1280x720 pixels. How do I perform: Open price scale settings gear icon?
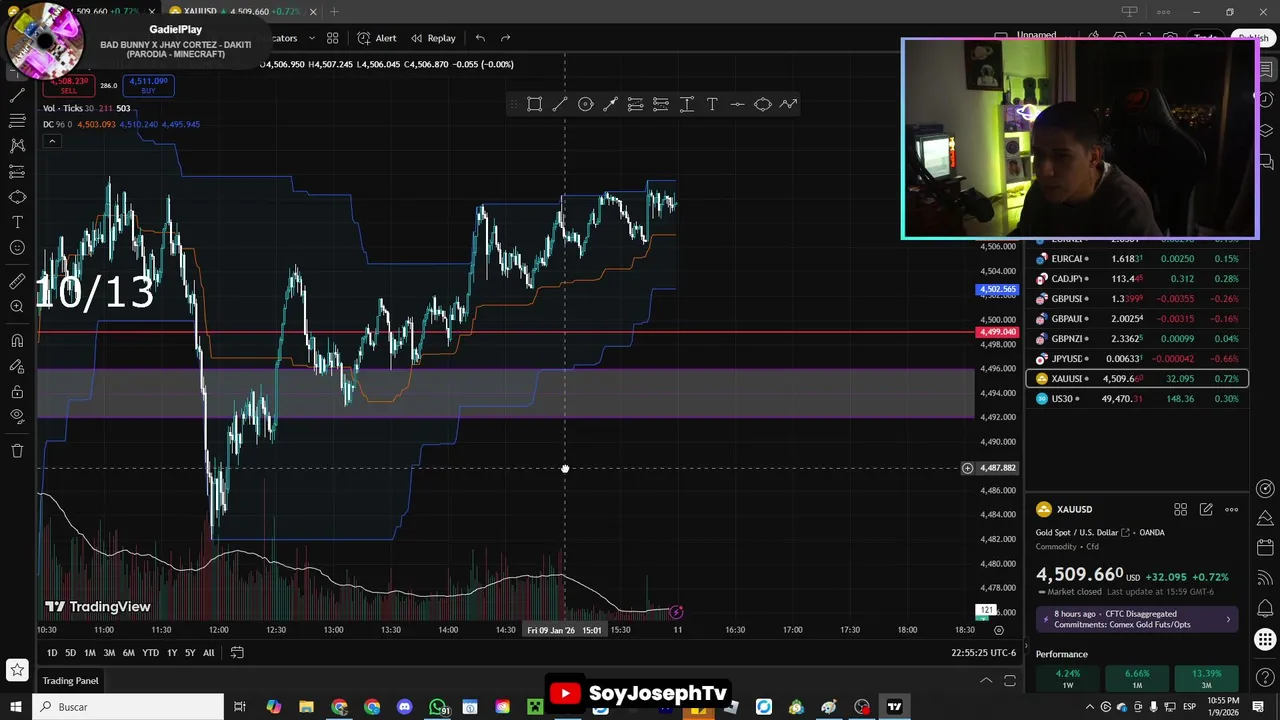[998, 630]
